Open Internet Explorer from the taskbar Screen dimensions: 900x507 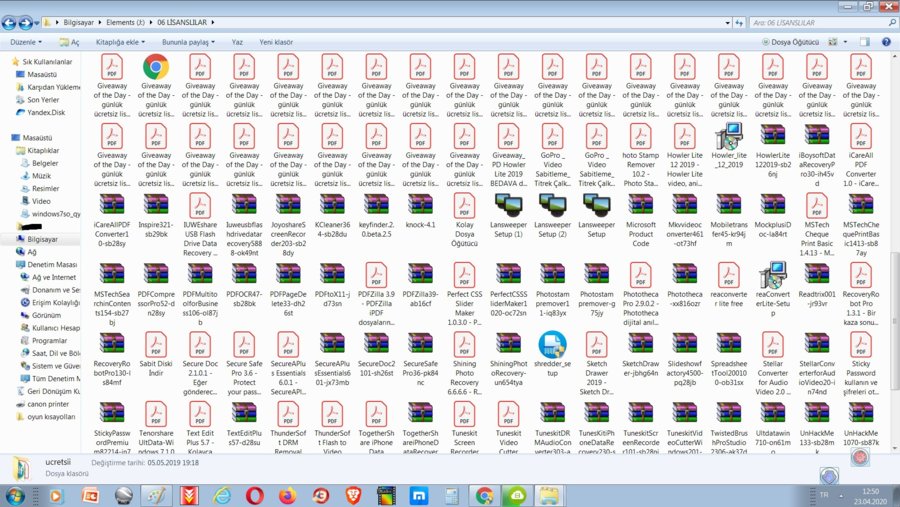click(x=222, y=495)
